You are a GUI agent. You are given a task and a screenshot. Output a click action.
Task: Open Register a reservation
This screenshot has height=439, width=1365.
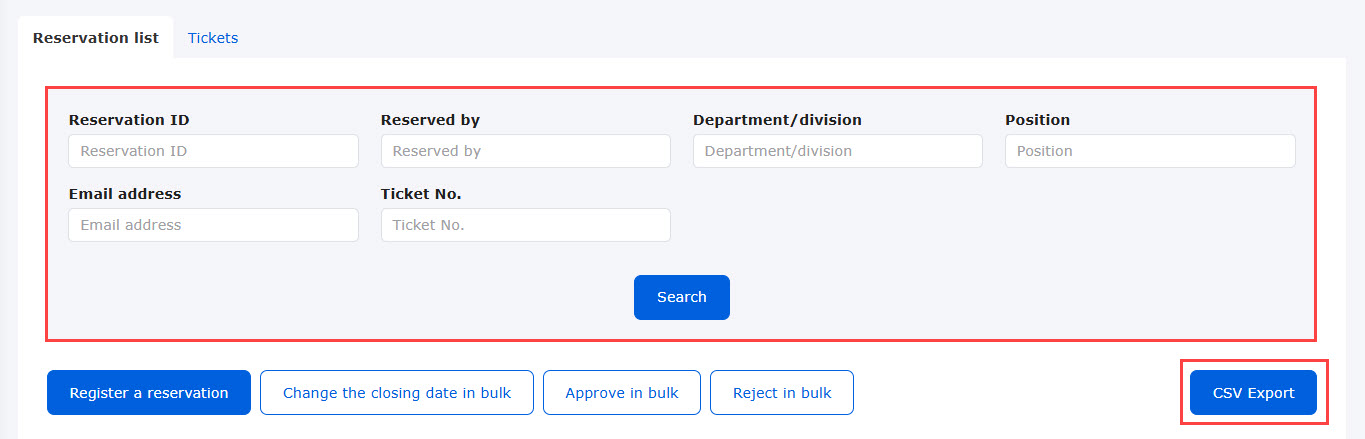[x=149, y=393]
